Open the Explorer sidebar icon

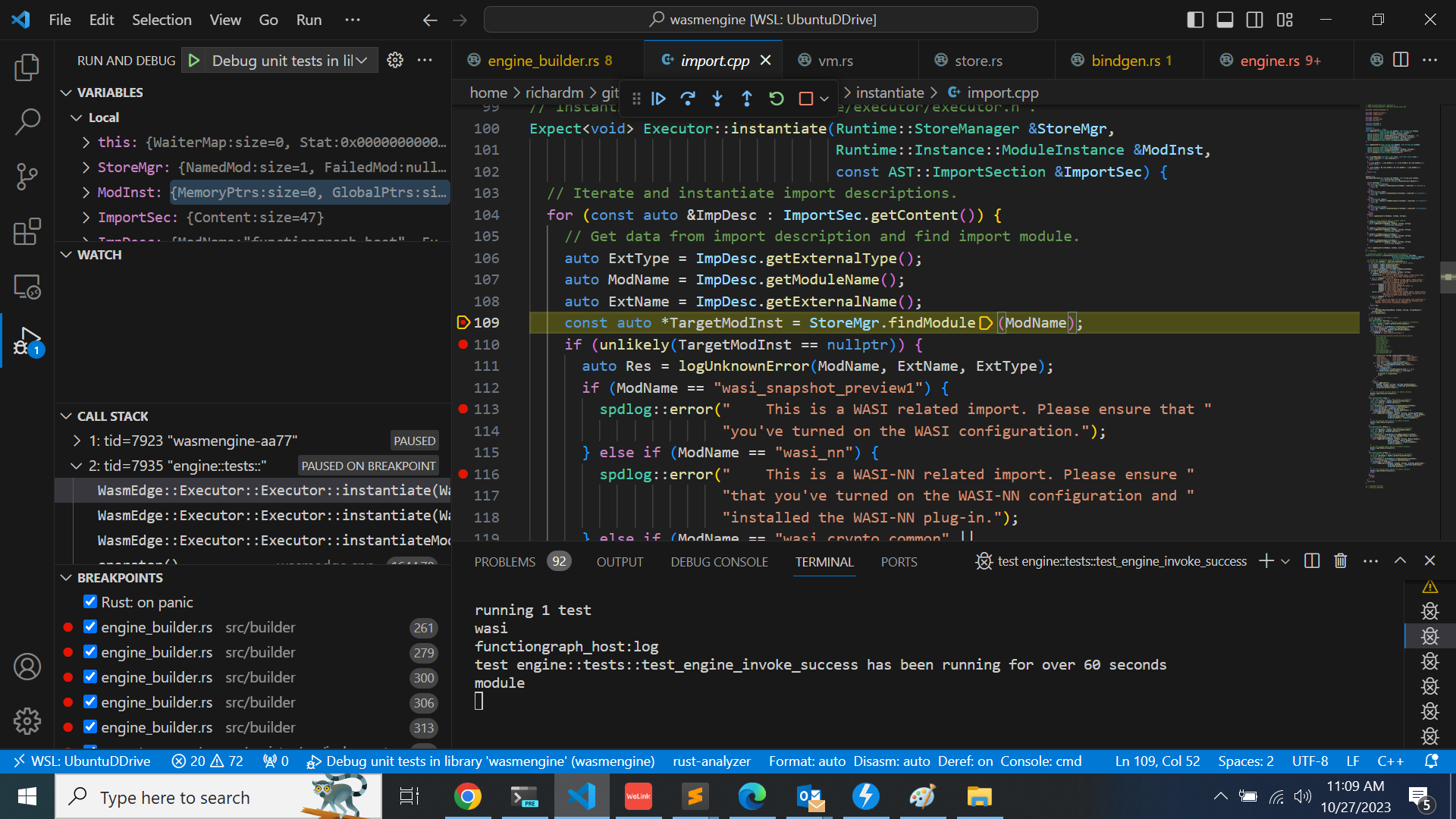click(x=27, y=67)
